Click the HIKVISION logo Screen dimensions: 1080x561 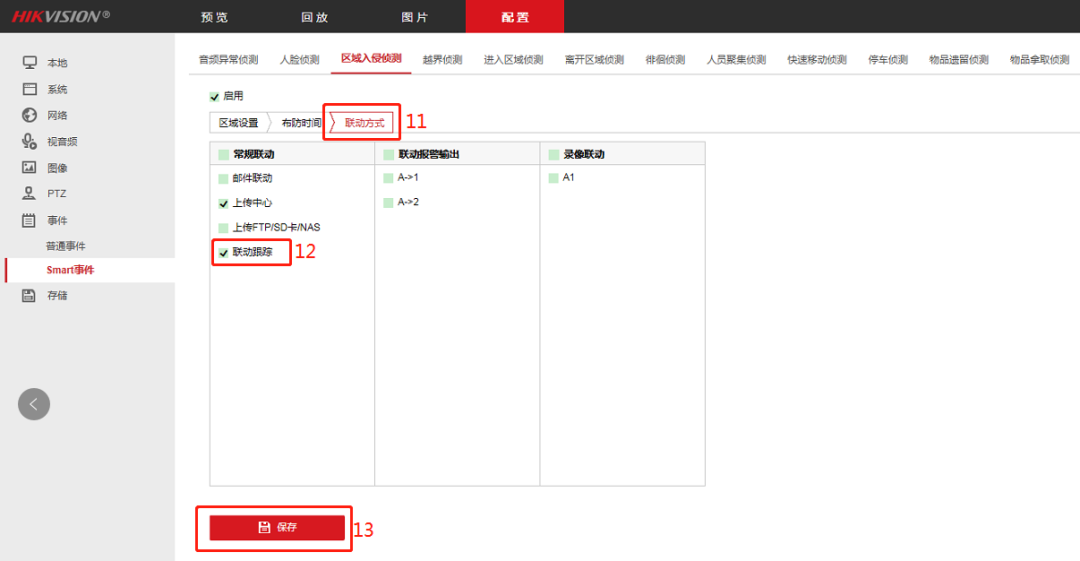(x=61, y=16)
